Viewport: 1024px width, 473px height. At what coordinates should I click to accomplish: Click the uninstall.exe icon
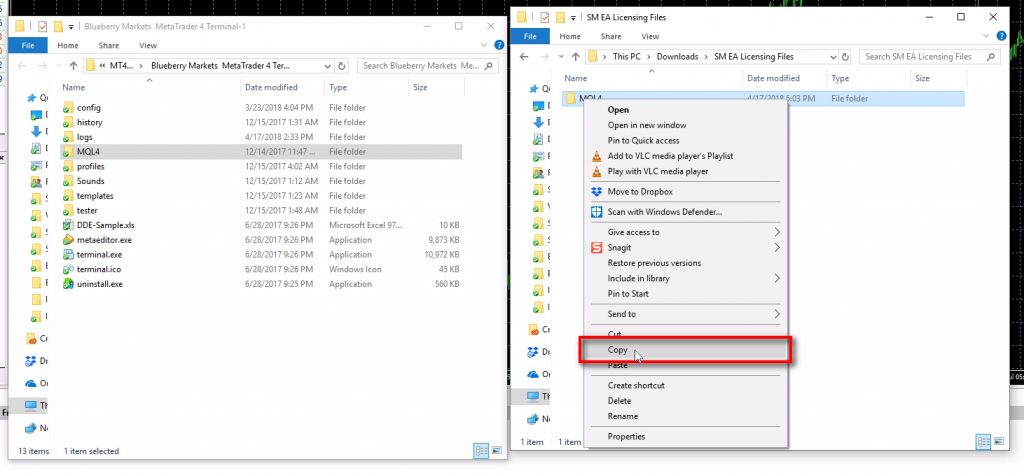pyautogui.click(x=68, y=284)
